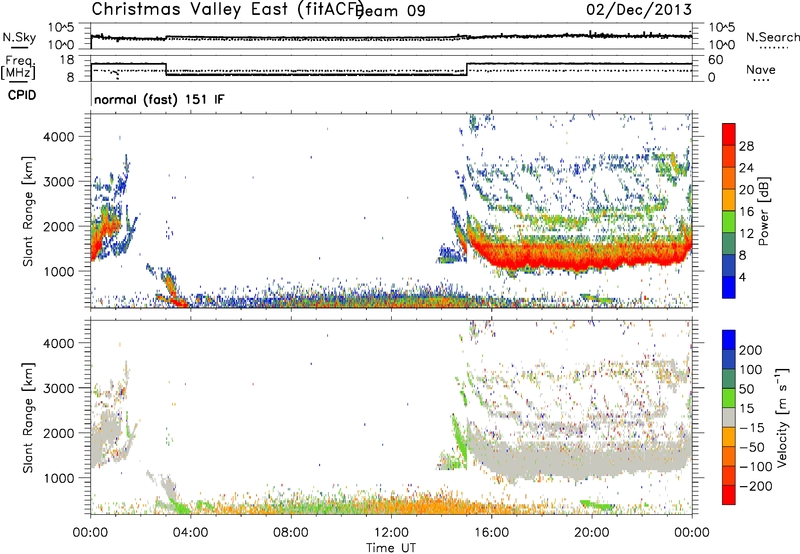Click the '10^5' left axis label of the noise panel
The image size is (800, 554).
pos(61,28)
